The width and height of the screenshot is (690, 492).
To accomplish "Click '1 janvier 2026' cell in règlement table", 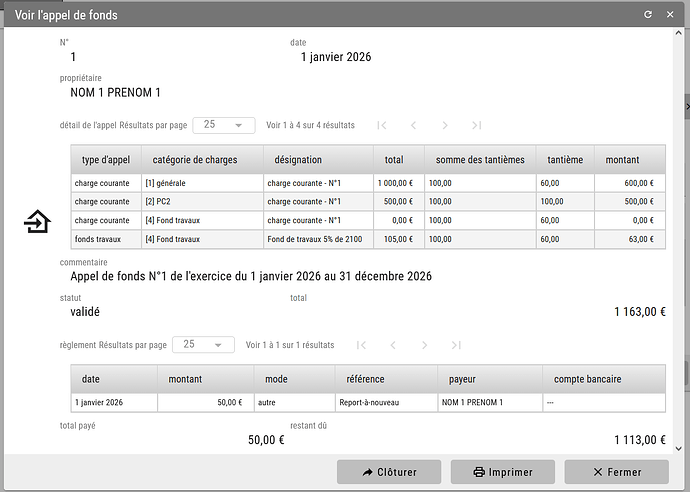I will coord(114,403).
